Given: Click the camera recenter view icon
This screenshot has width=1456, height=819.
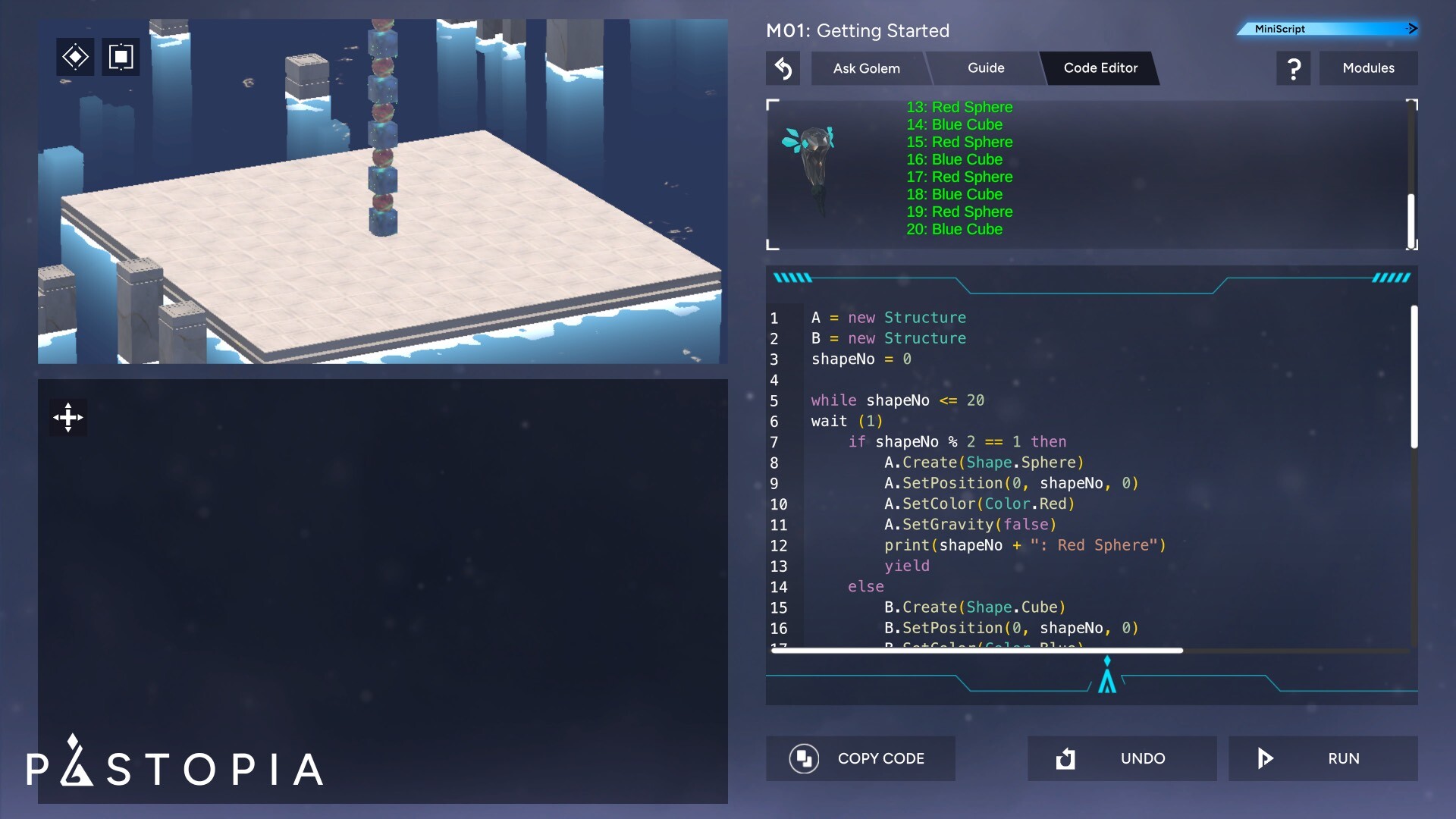Looking at the screenshot, I should [x=75, y=57].
